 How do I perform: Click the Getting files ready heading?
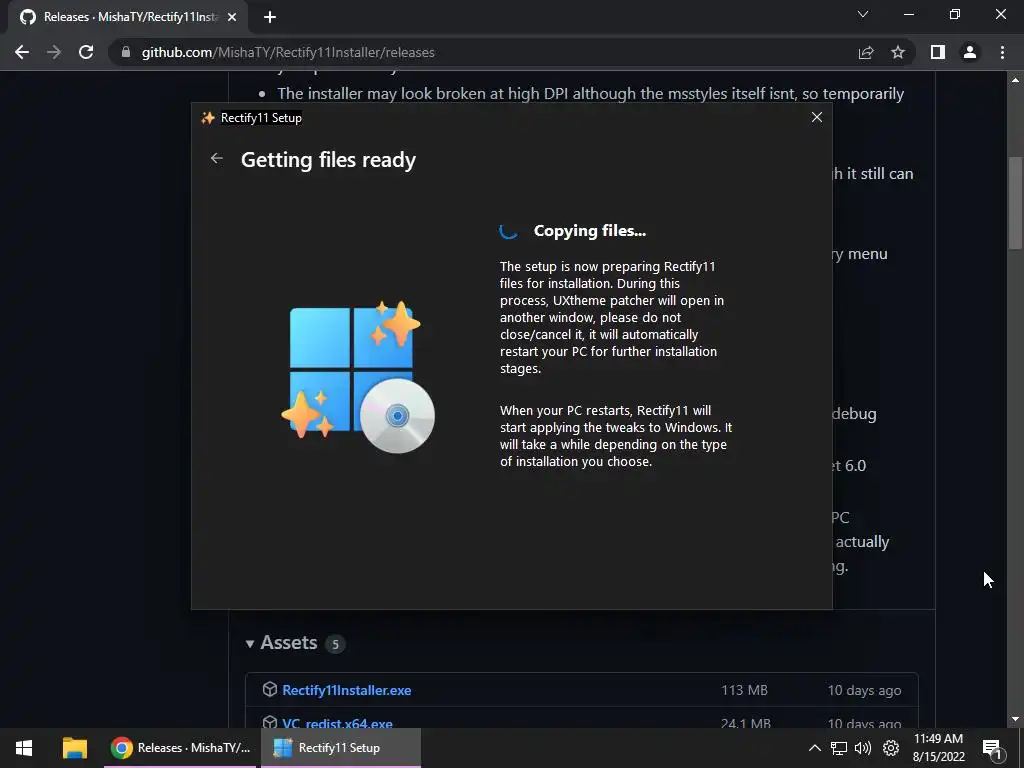click(328, 160)
